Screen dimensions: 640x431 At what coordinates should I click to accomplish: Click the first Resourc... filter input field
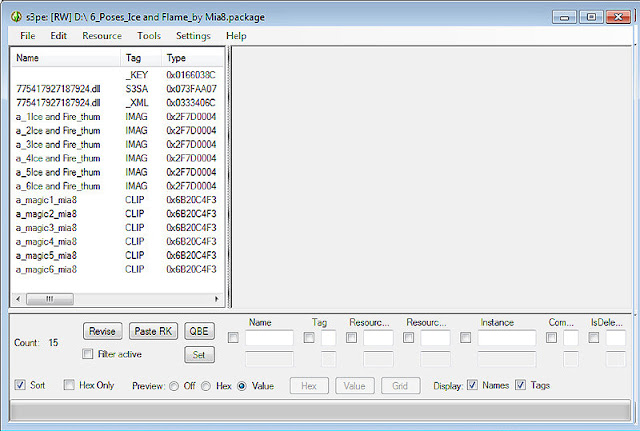pos(378,338)
